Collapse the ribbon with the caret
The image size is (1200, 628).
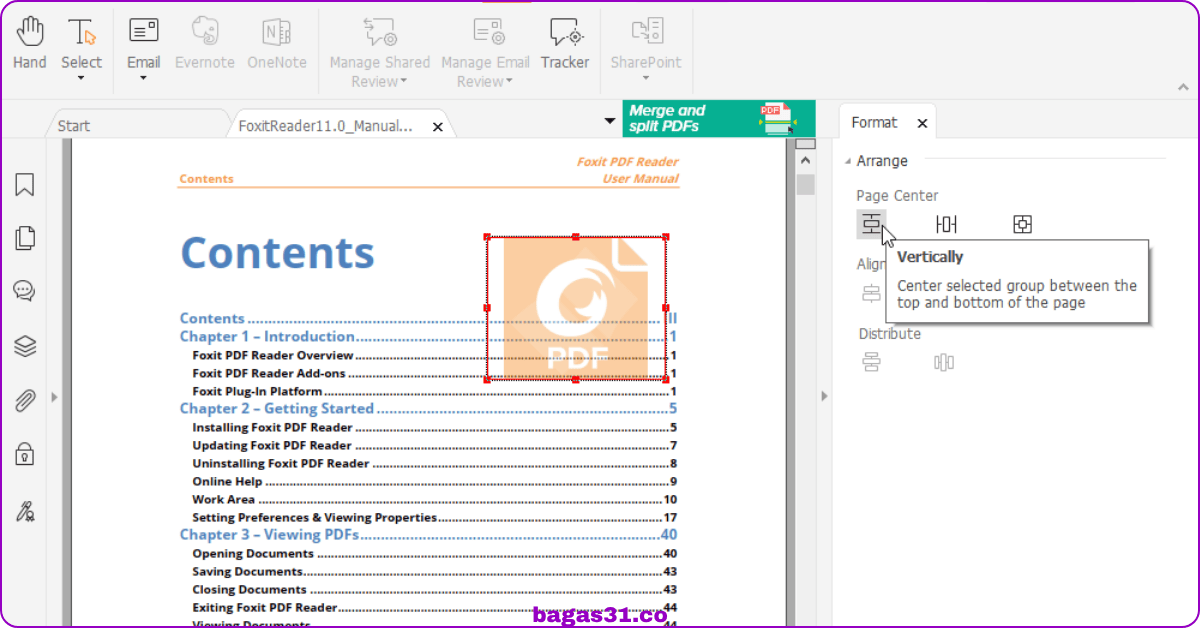tap(1184, 88)
